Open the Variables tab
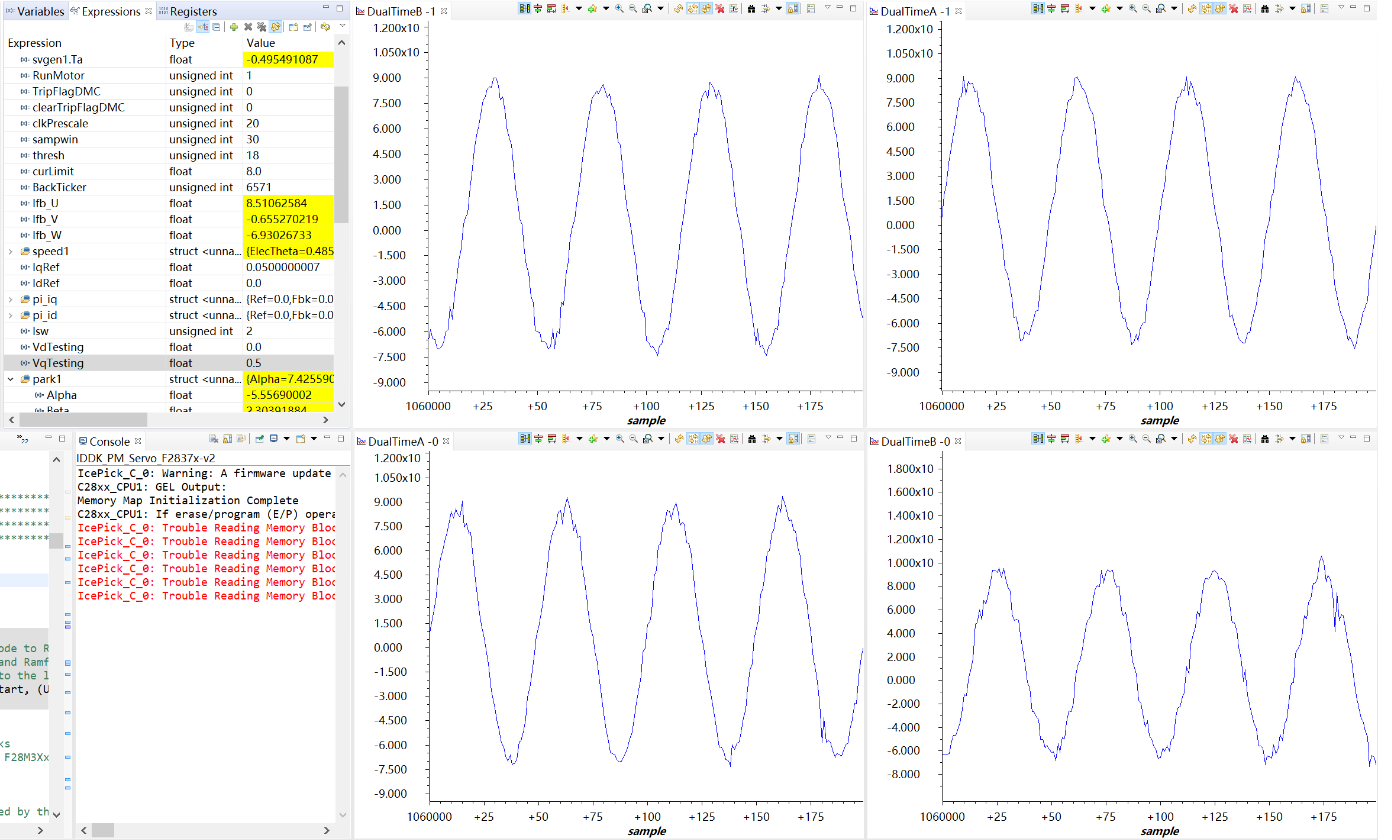Viewport: 1392px width, 840px height. click(x=33, y=11)
